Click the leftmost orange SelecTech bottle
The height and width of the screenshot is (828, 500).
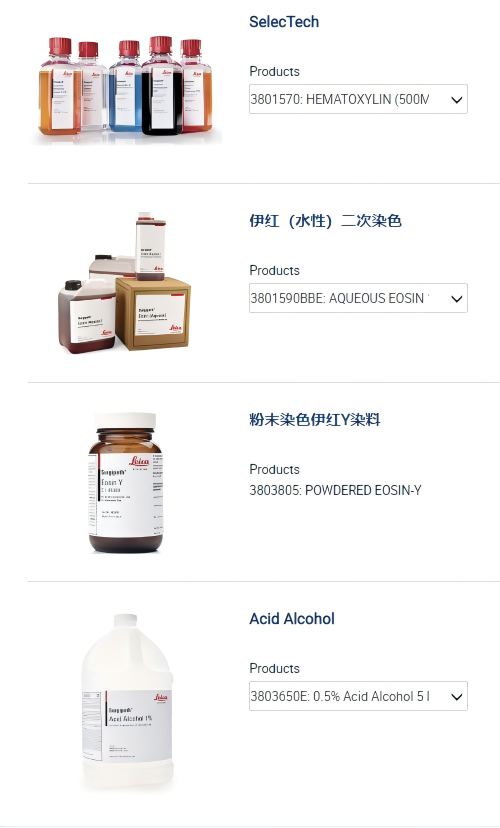coord(60,86)
